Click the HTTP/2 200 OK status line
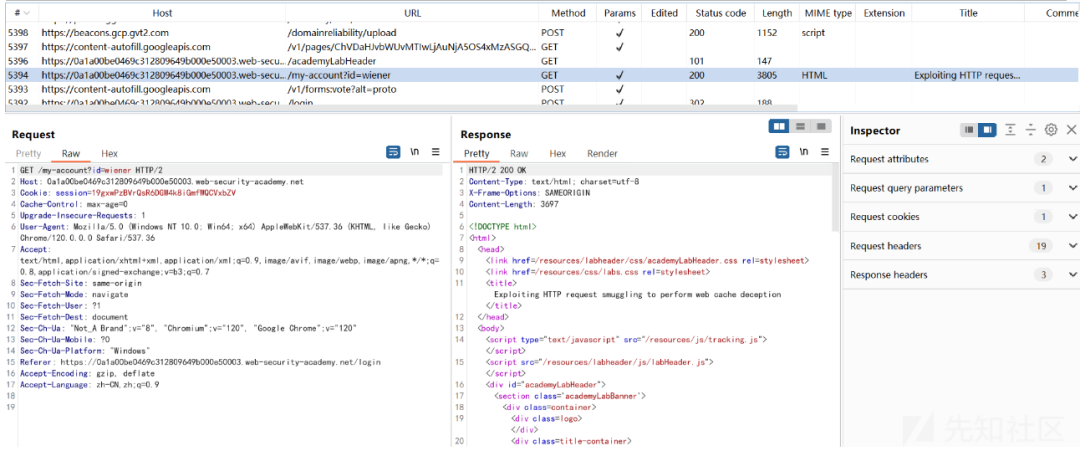Image resolution: width=1080 pixels, height=451 pixels. pos(497,170)
